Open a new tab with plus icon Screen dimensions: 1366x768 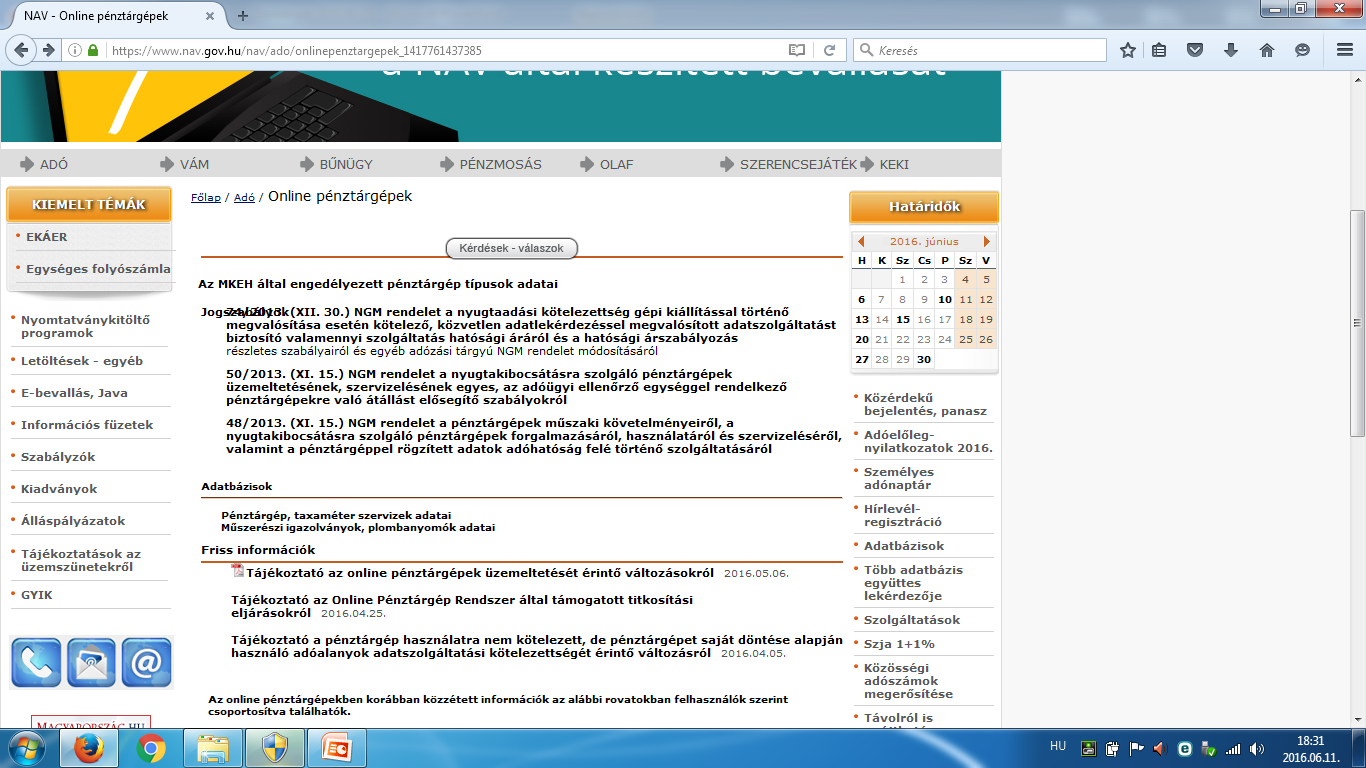coord(243,16)
